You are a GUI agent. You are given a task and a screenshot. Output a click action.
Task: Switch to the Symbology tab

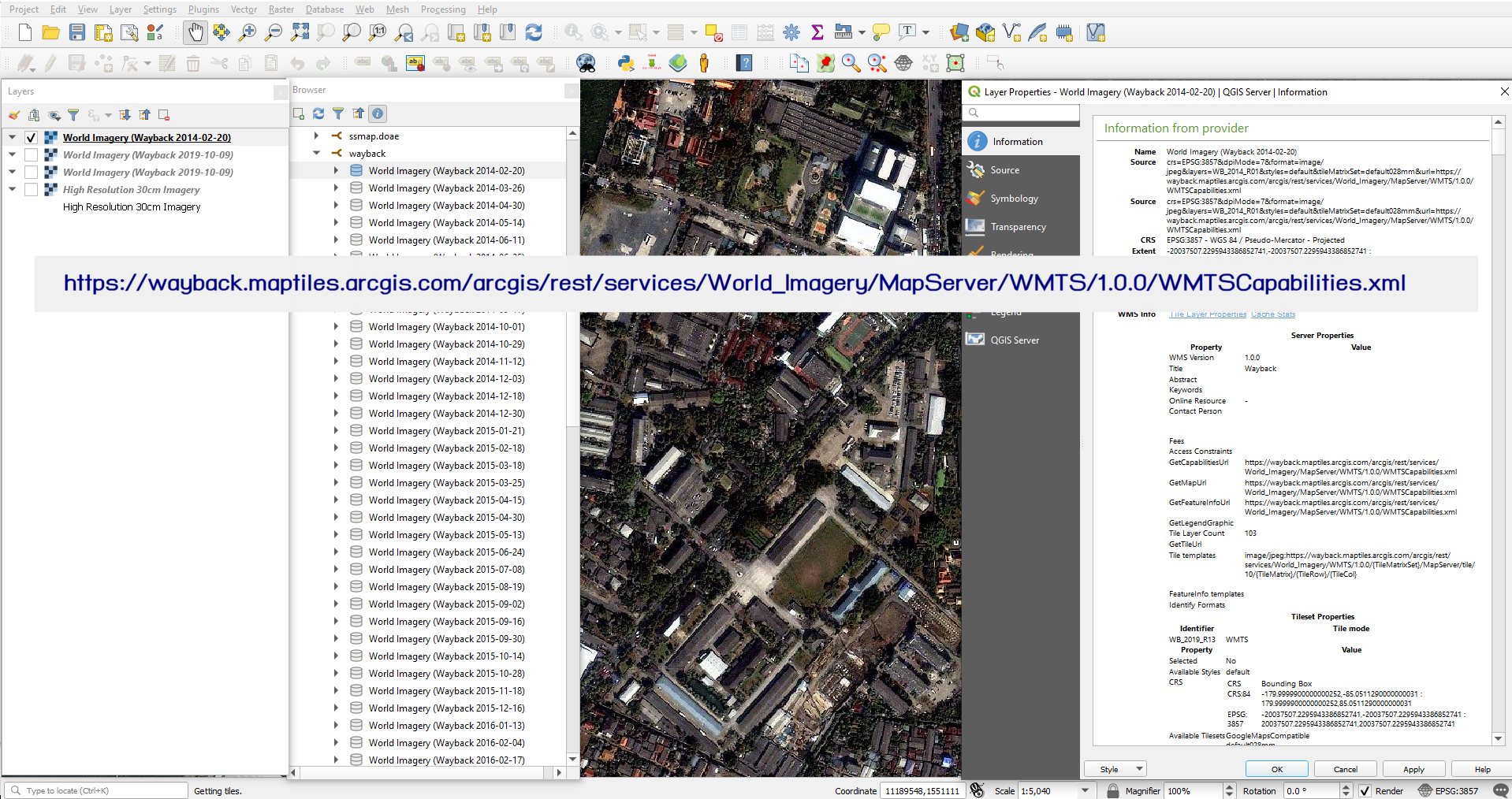(1014, 199)
